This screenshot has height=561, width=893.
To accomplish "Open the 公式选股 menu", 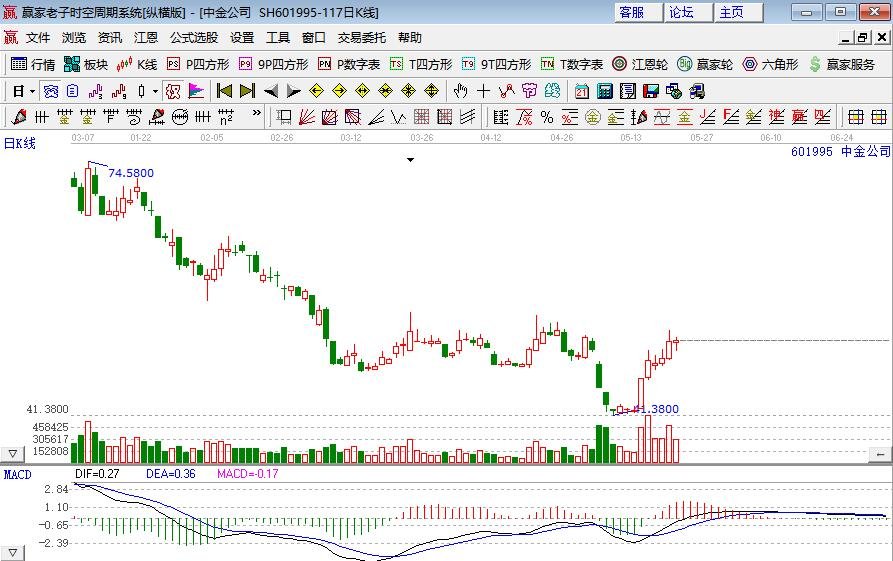I will coord(194,38).
